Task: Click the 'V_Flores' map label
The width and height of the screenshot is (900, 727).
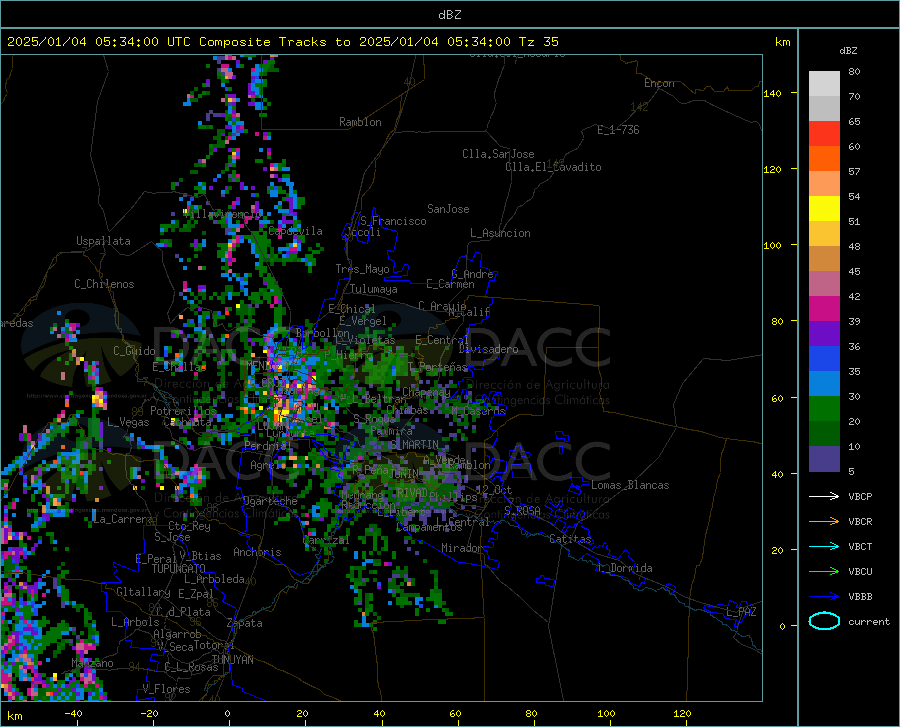Action: [166, 689]
